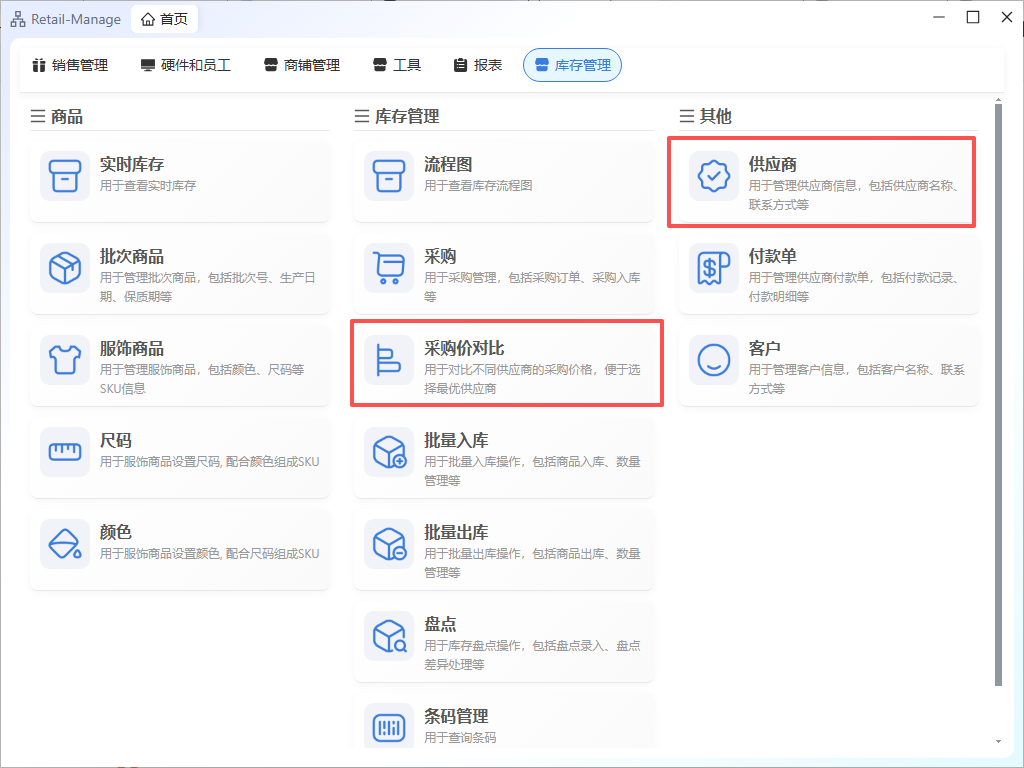Click the 客户 smiley face icon

[714, 360]
